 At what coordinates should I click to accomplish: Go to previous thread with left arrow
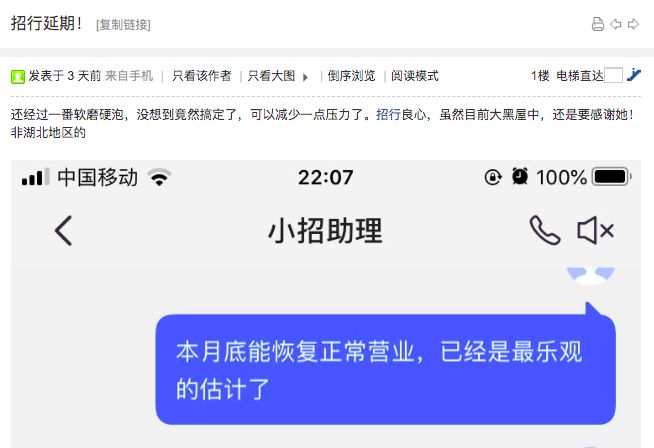coord(616,24)
